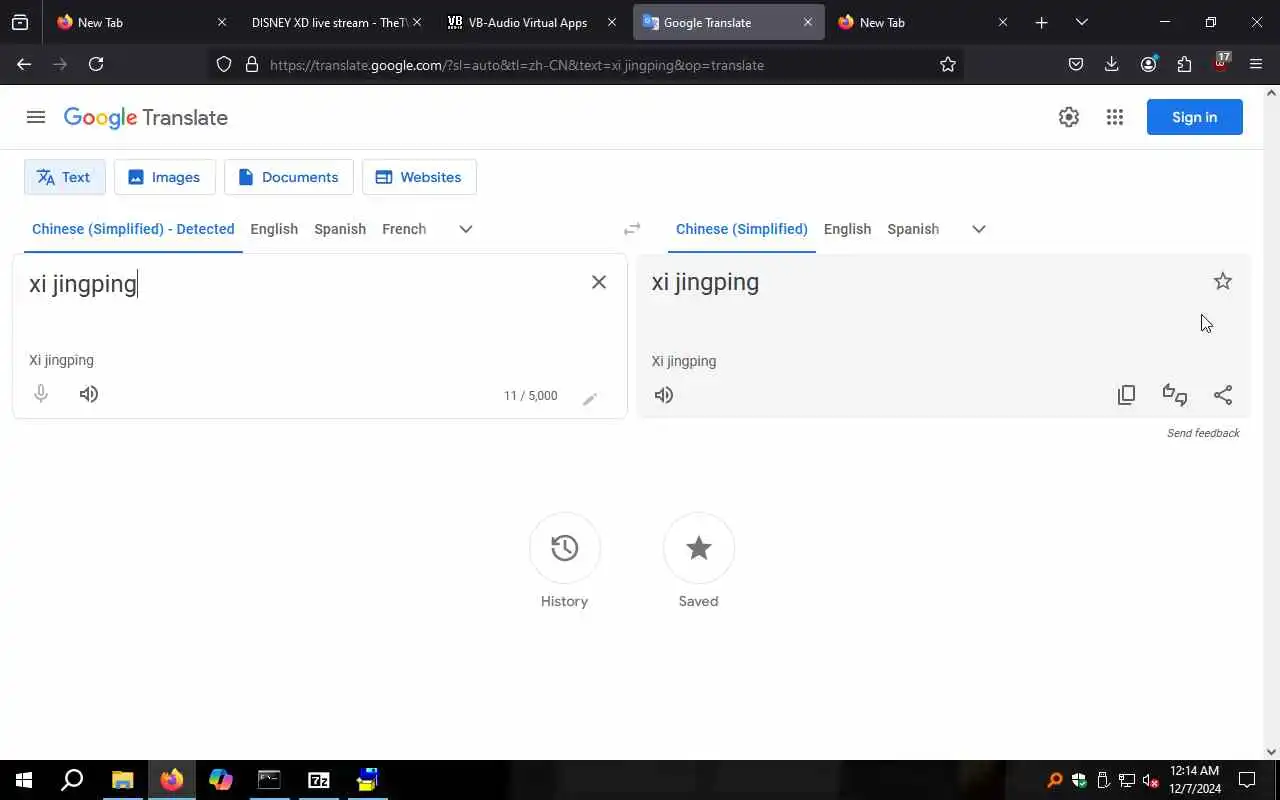
Task: Open Firefox account icon
Action: [x=1148, y=64]
